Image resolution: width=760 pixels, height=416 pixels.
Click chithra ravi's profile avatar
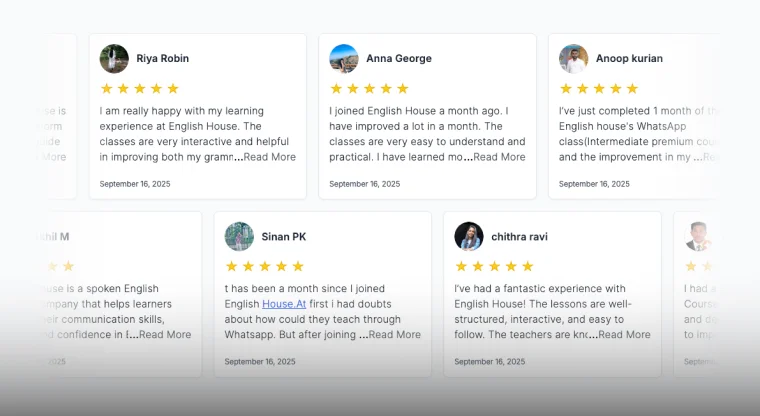pyautogui.click(x=469, y=236)
